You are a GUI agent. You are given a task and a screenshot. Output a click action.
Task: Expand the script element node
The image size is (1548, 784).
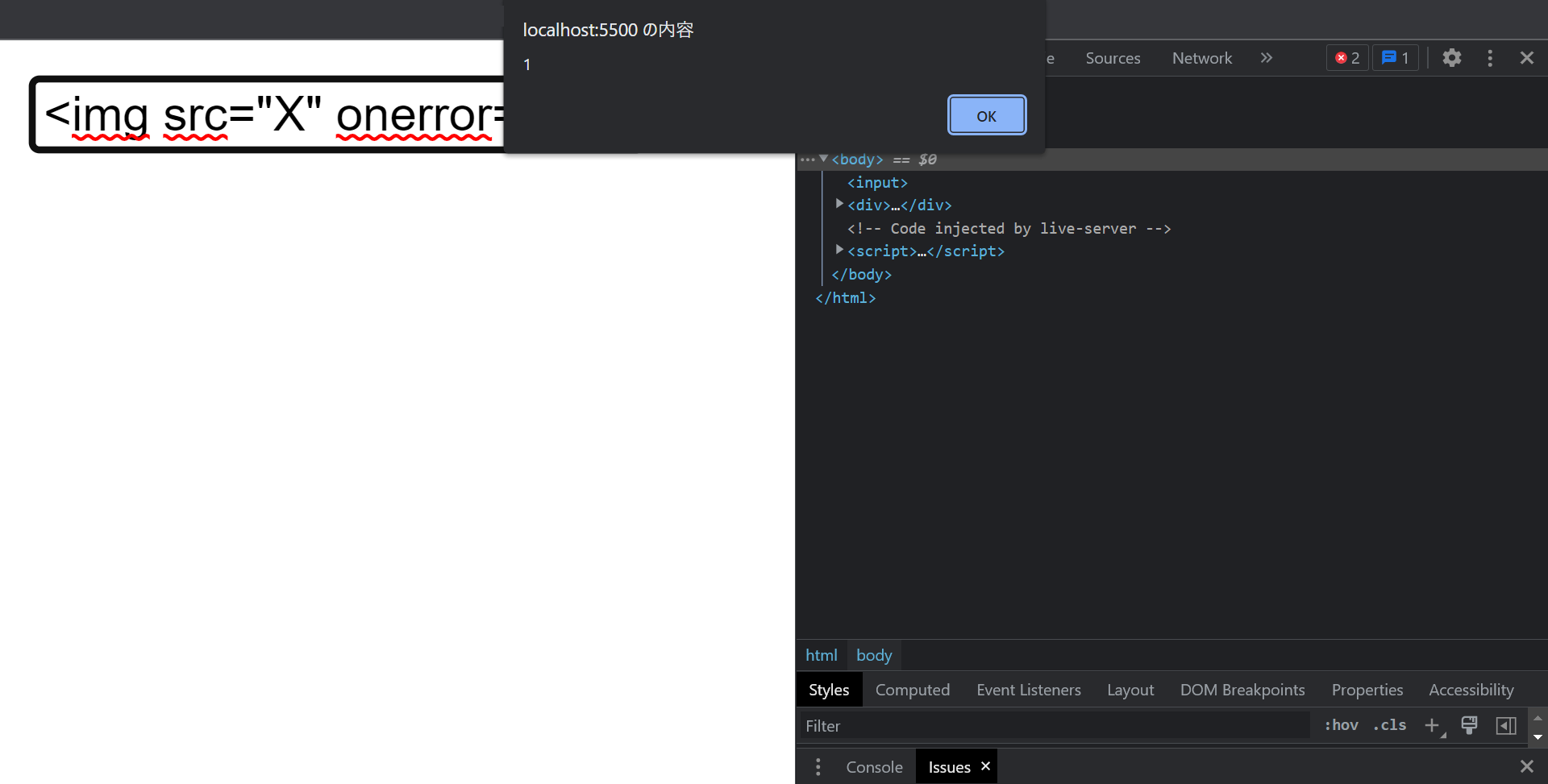click(839, 250)
